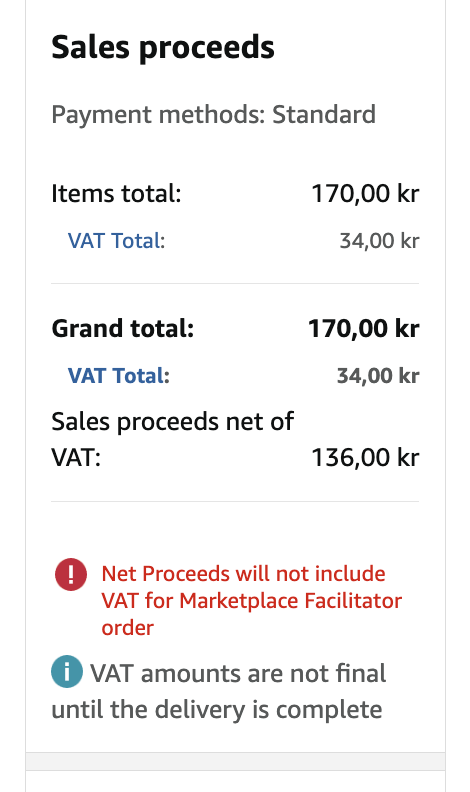470x792 pixels.
Task: Click the until the delivery is complete text
Action: (217, 710)
